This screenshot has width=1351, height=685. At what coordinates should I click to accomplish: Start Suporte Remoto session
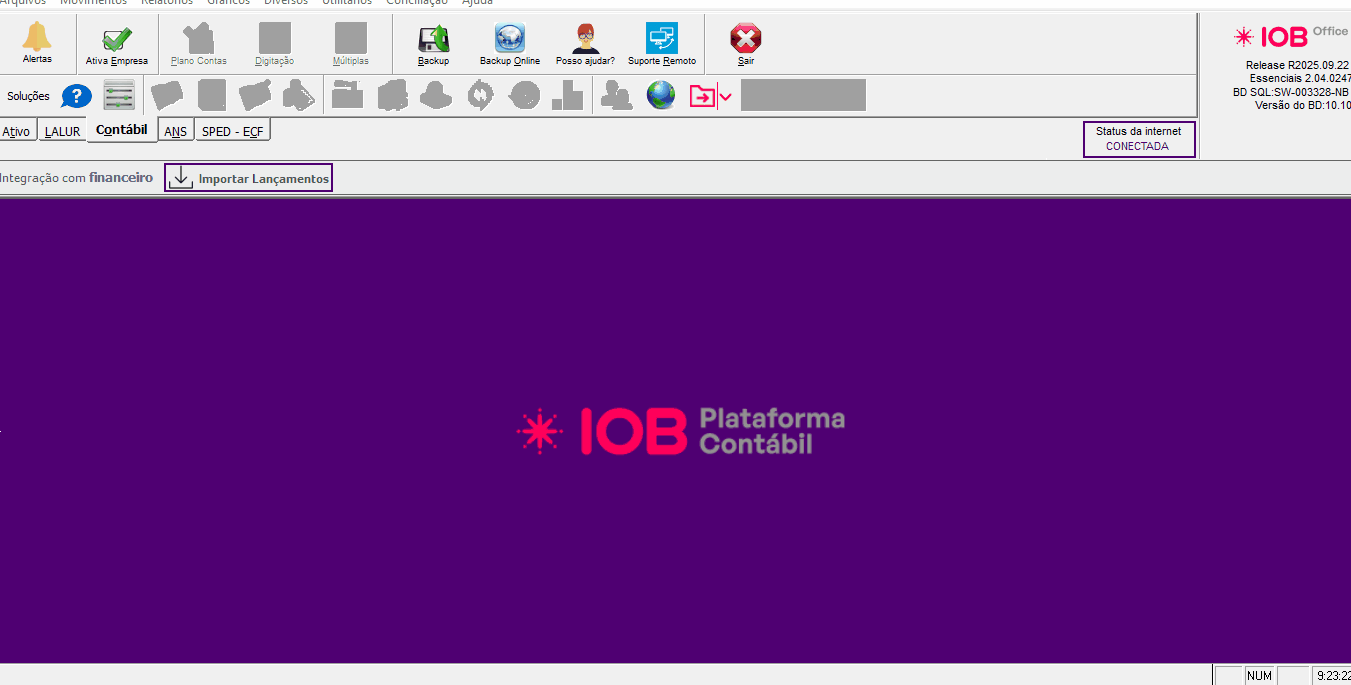(x=661, y=40)
